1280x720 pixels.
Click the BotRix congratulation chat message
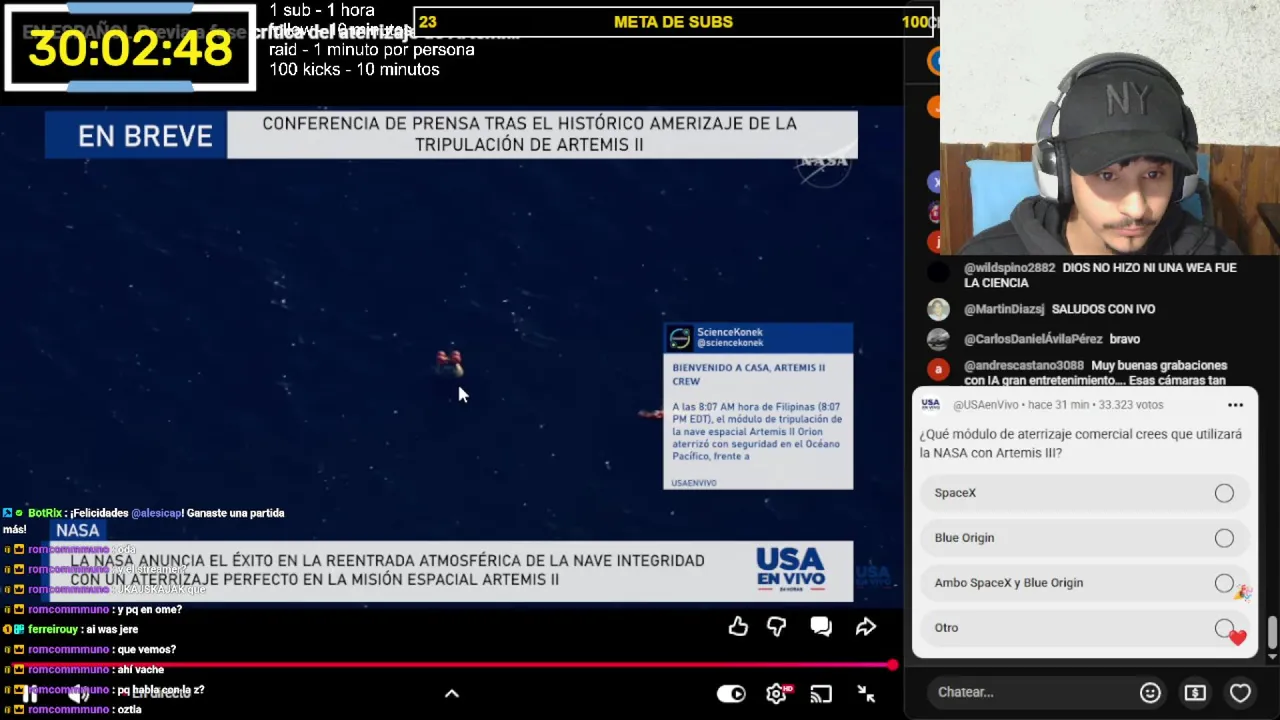coord(146,520)
